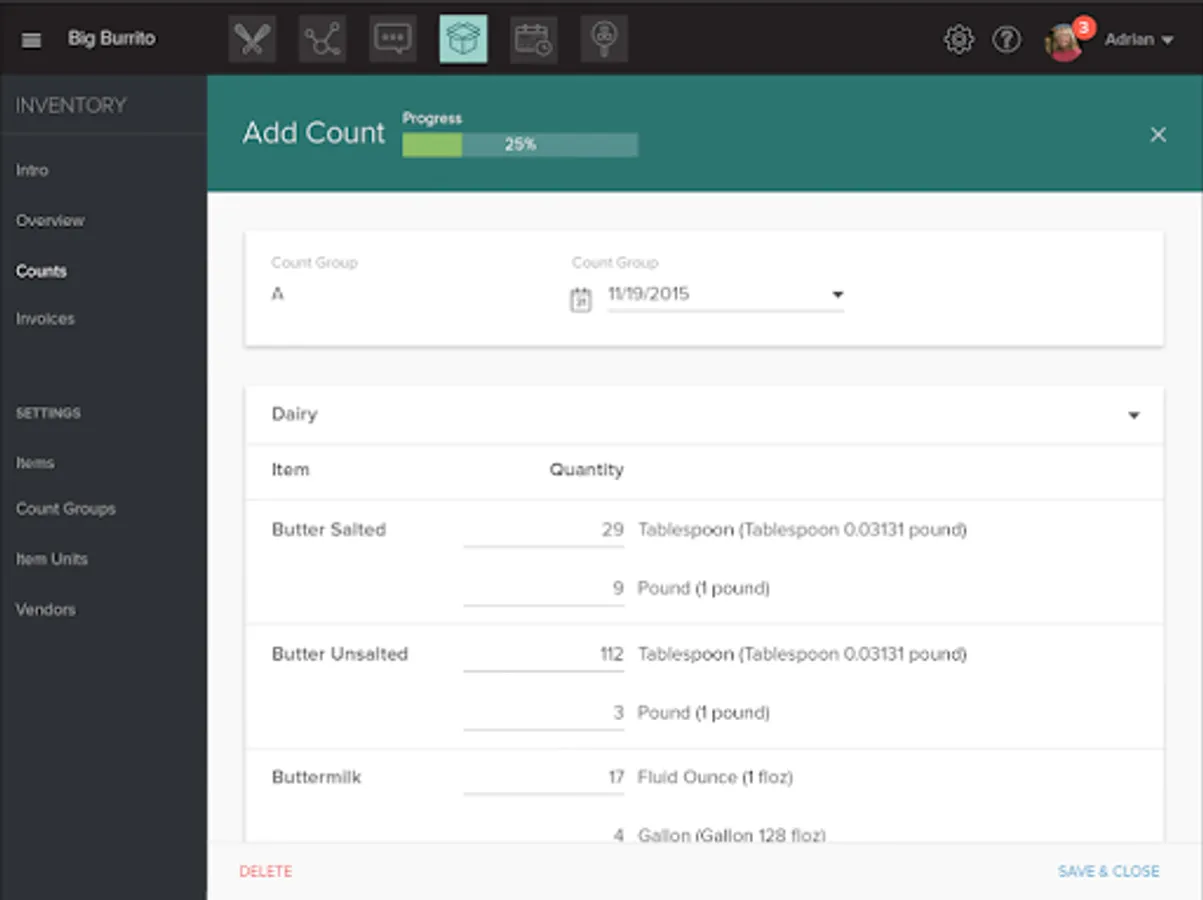Edit Butter Unsalted pound quantity 3

point(544,713)
